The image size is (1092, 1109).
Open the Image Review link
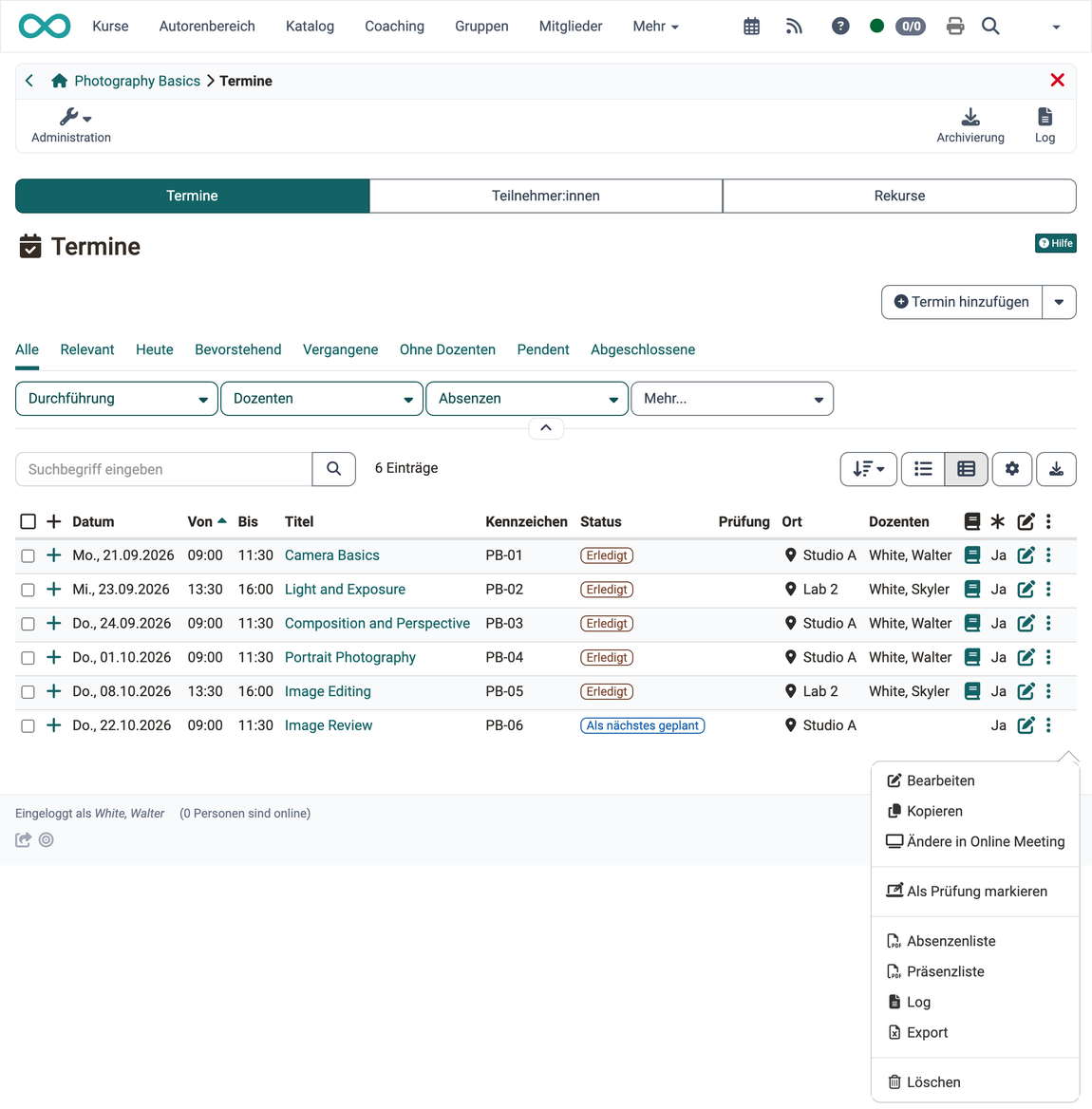pos(329,725)
